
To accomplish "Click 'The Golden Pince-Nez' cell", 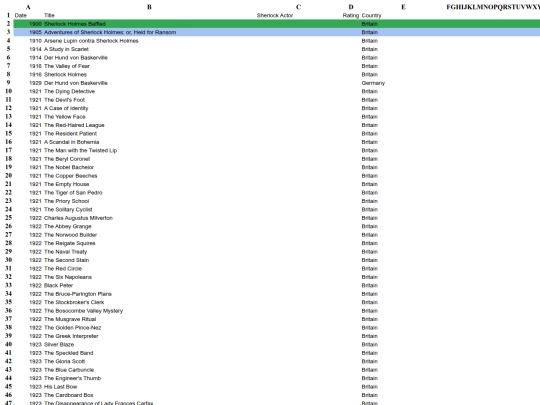I will 72,328.
